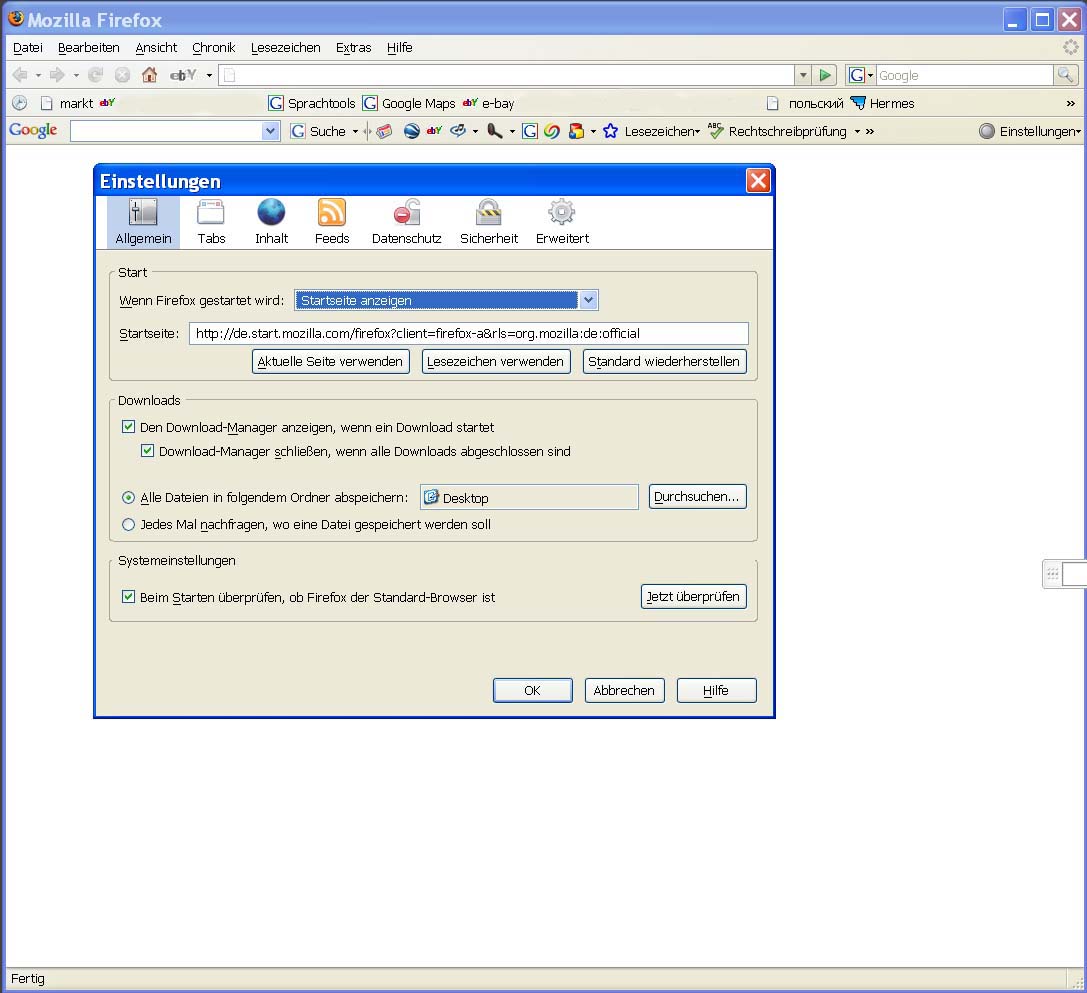Open the Sicherheit padlock panel

489,223
